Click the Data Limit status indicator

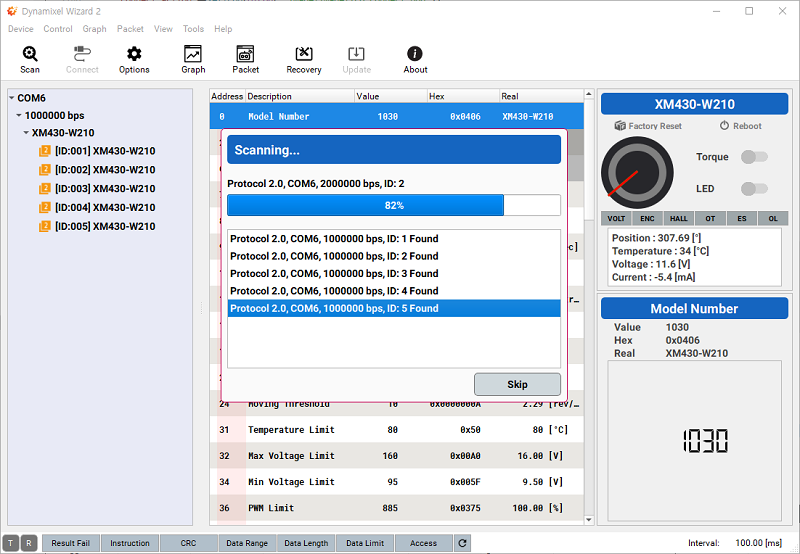click(x=365, y=543)
